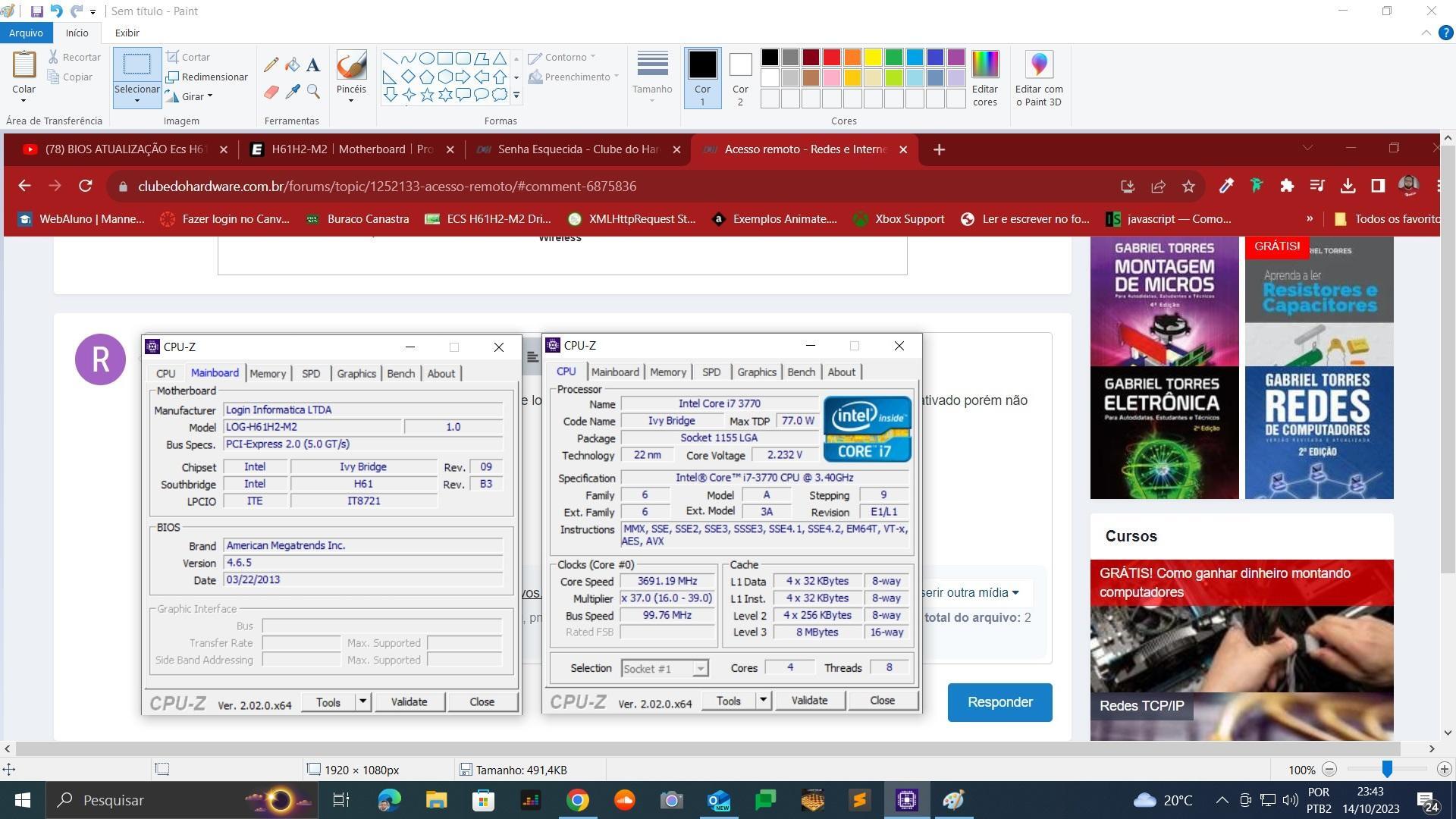Image resolution: width=1456 pixels, height=819 pixels.
Task: Click the zoom in plus button
Action: pyautogui.click(x=1445, y=769)
